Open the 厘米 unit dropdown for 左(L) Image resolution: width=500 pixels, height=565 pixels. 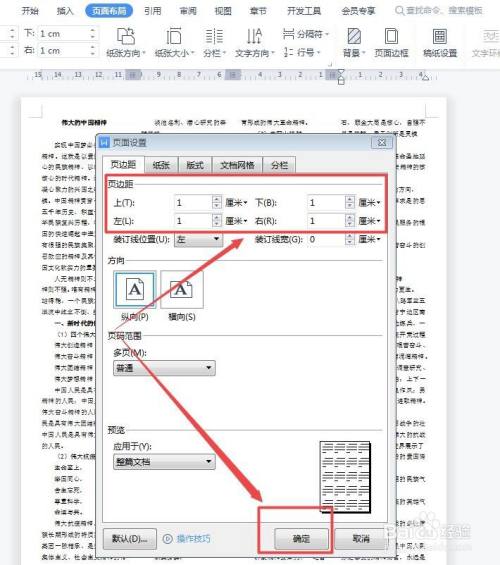[x=236, y=221]
